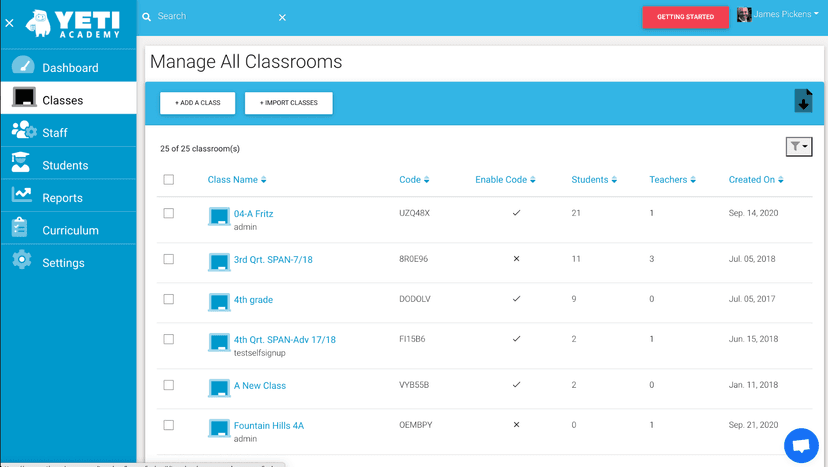
Task: Click the A New Class class icon
Action: pos(219,388)
